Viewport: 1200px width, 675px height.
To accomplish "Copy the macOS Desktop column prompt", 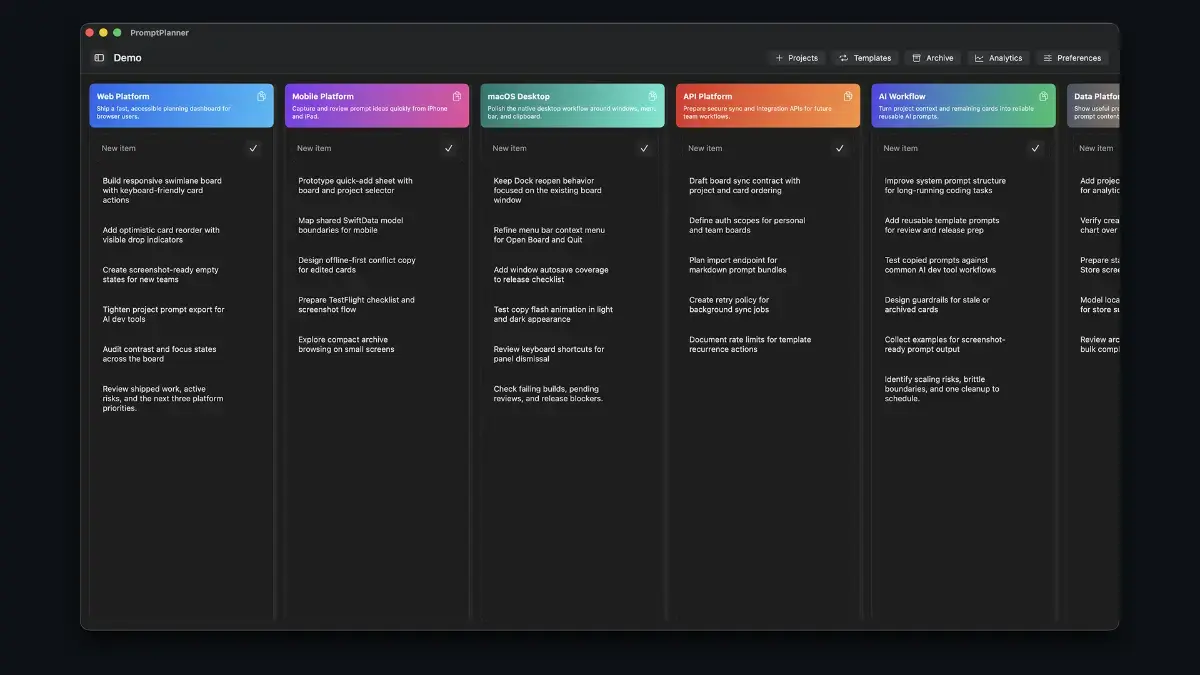I will [652, 97].
